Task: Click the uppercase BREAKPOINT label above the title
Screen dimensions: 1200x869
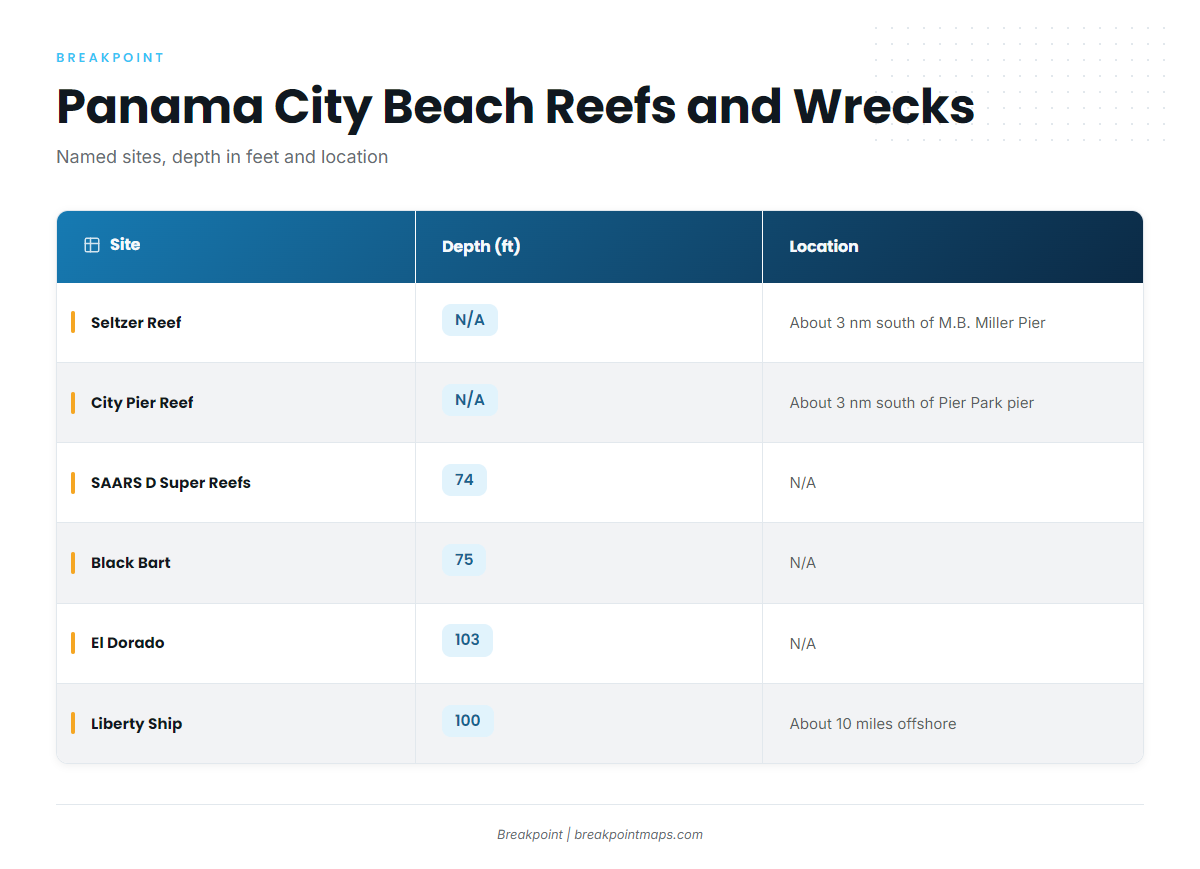Action: pos(110,58)
